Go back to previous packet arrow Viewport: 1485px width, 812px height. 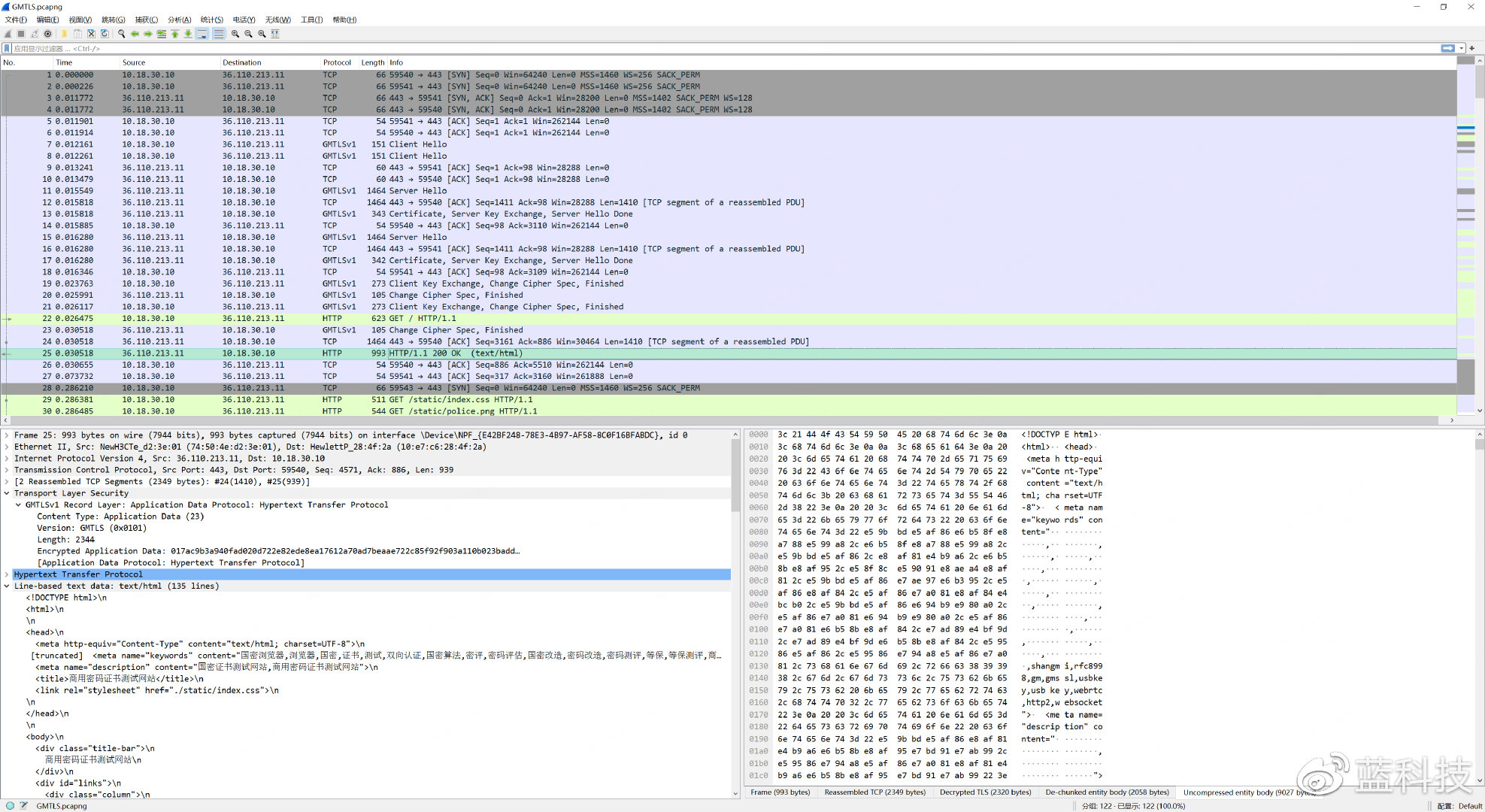pyautogui.click(x=135, y=34)
